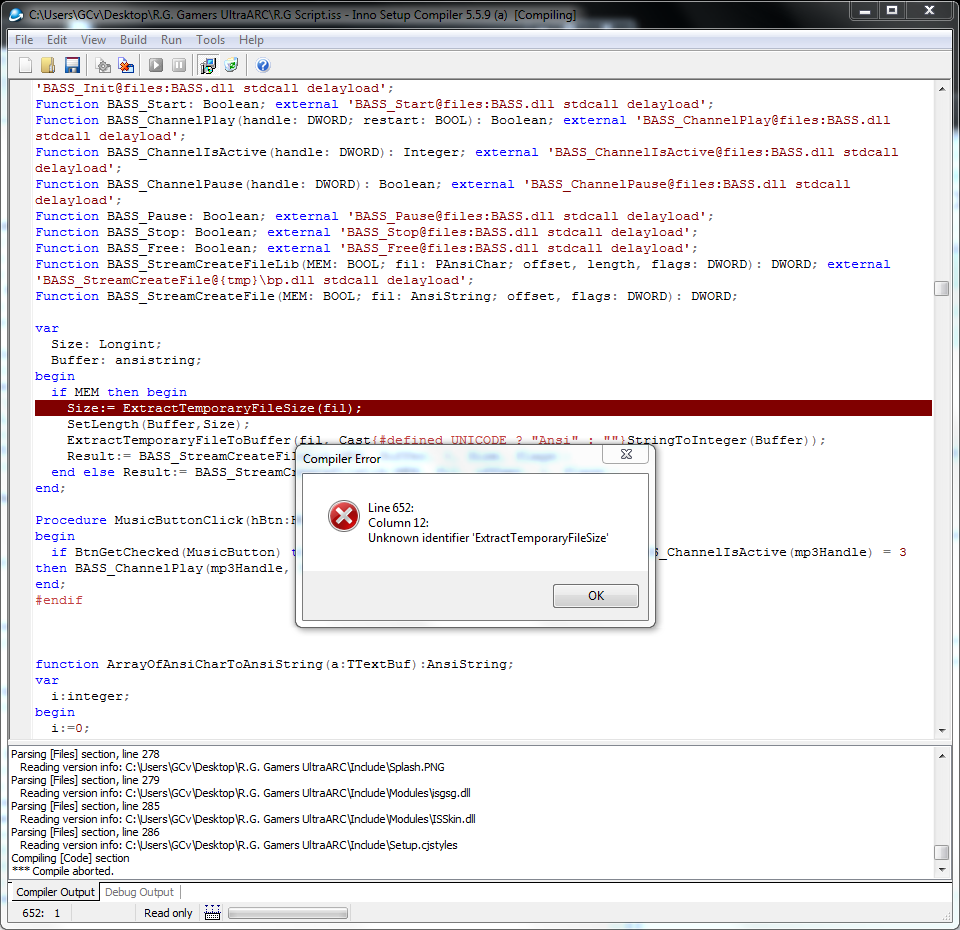
Task: Click the Save floppy disk icon
Action: click(72, 65)
